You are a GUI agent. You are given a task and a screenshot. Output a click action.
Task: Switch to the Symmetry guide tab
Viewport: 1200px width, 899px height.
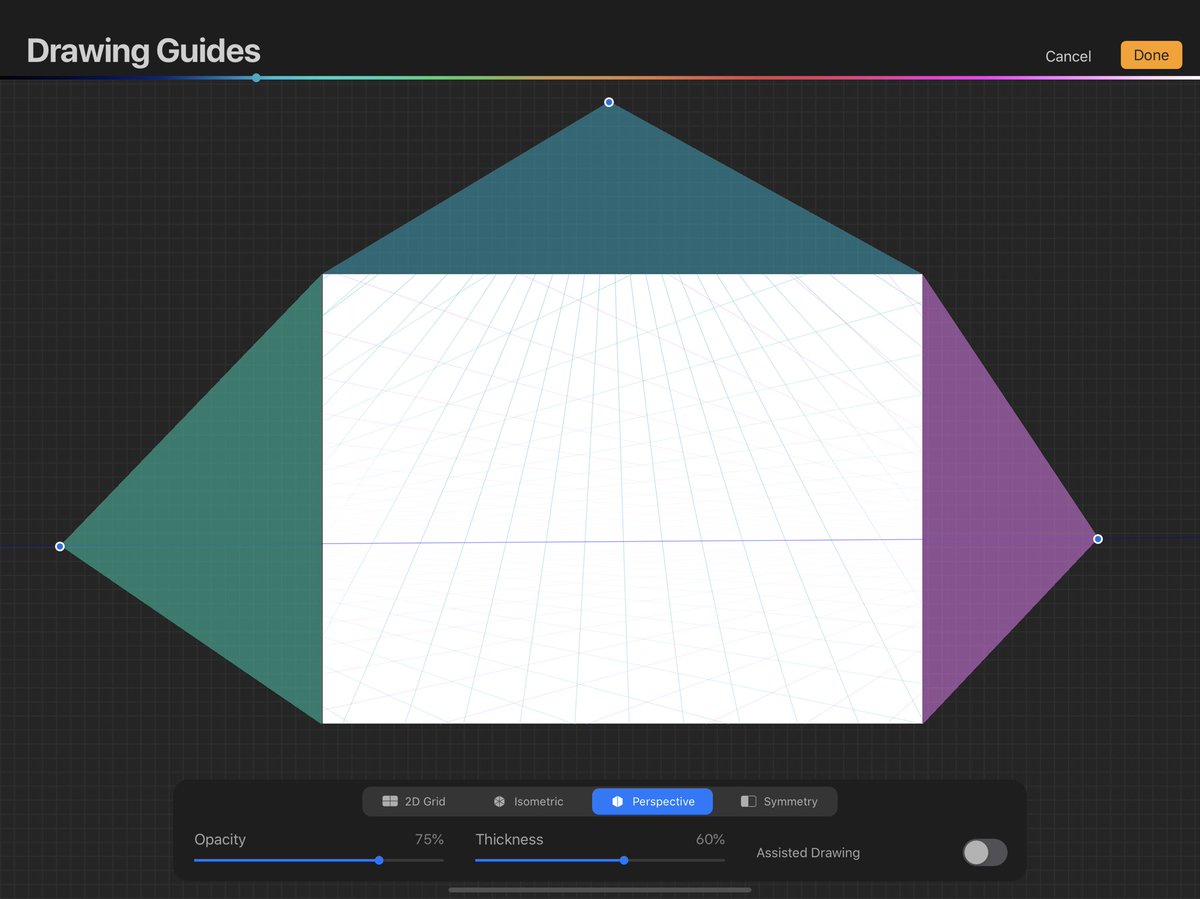point(777,802)
